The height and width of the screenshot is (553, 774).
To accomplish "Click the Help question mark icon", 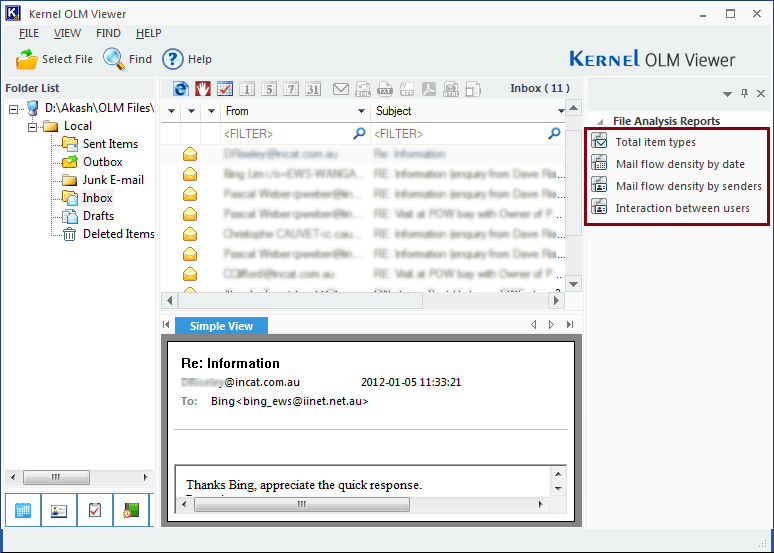I will pyautogui.click(x=173, y=59).
